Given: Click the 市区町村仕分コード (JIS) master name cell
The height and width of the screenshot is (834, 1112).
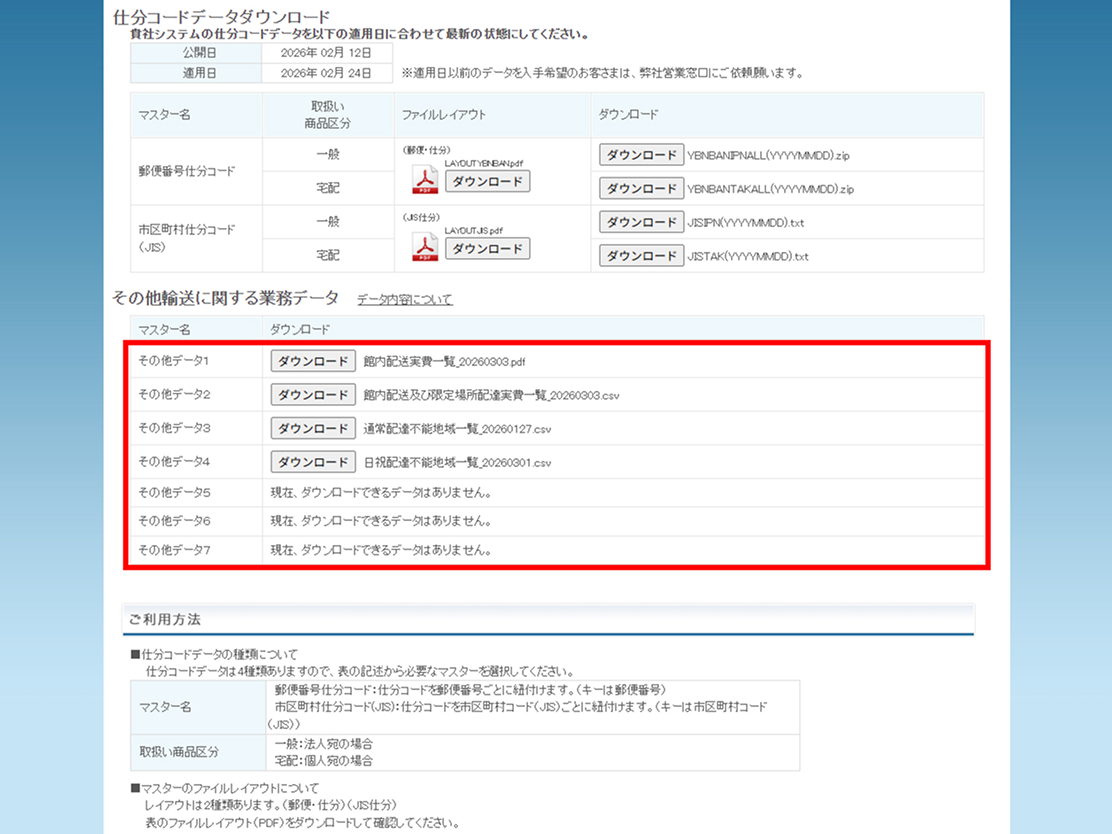Looking at the screenshot, I should tap(196, 238).
